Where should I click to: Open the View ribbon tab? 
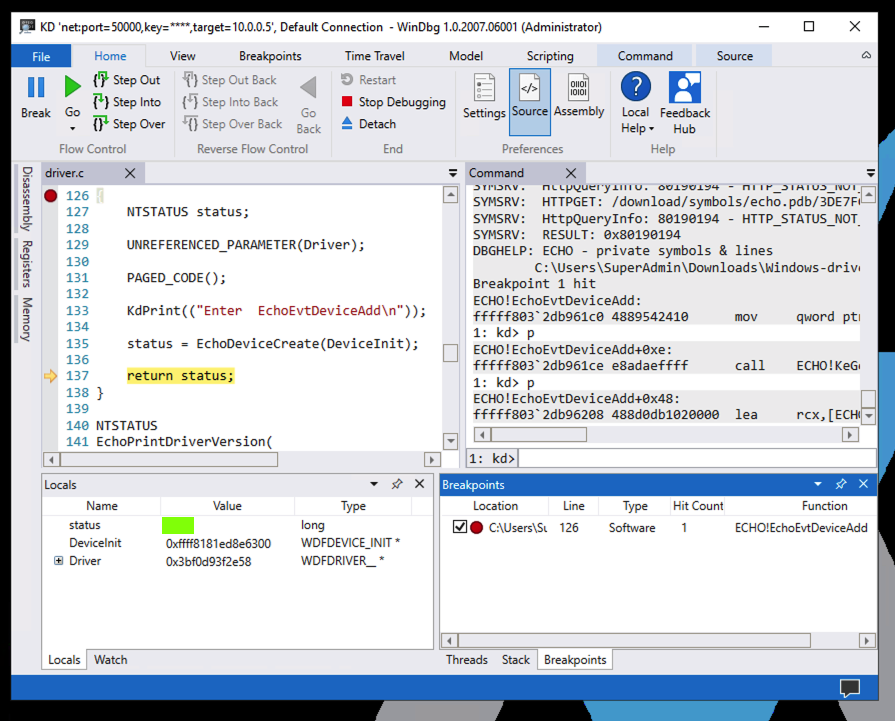pyautogui.click(x=183, y=56)
